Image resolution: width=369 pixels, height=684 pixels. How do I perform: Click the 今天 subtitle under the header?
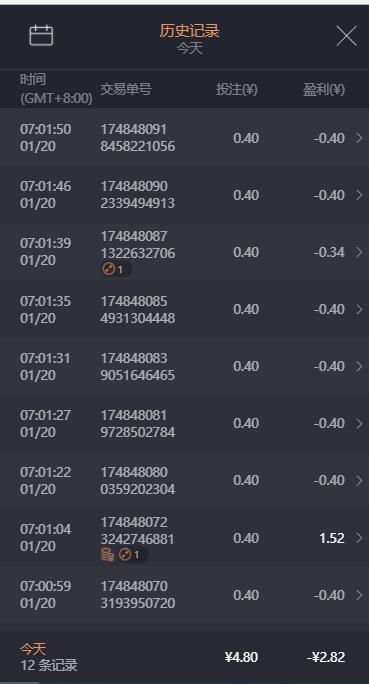pos(190,48)
